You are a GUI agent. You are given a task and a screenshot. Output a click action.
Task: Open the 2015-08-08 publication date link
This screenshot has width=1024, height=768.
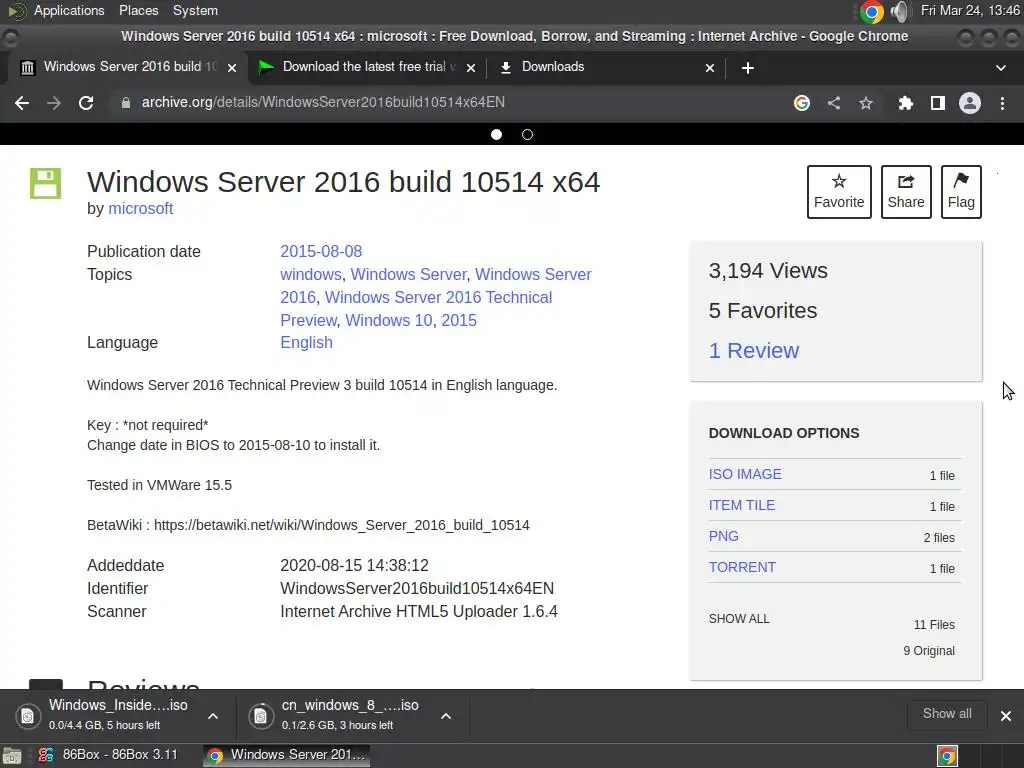(321, 251)
